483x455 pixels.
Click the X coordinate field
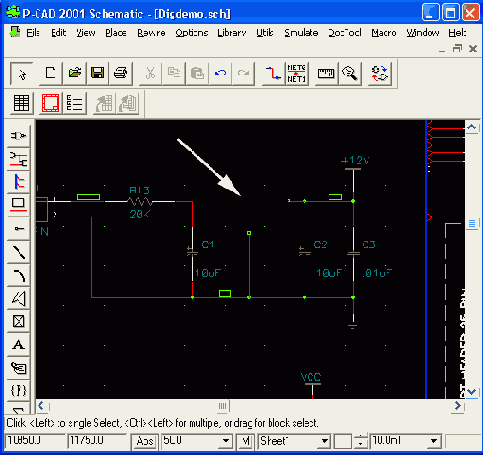coord(35,441)
